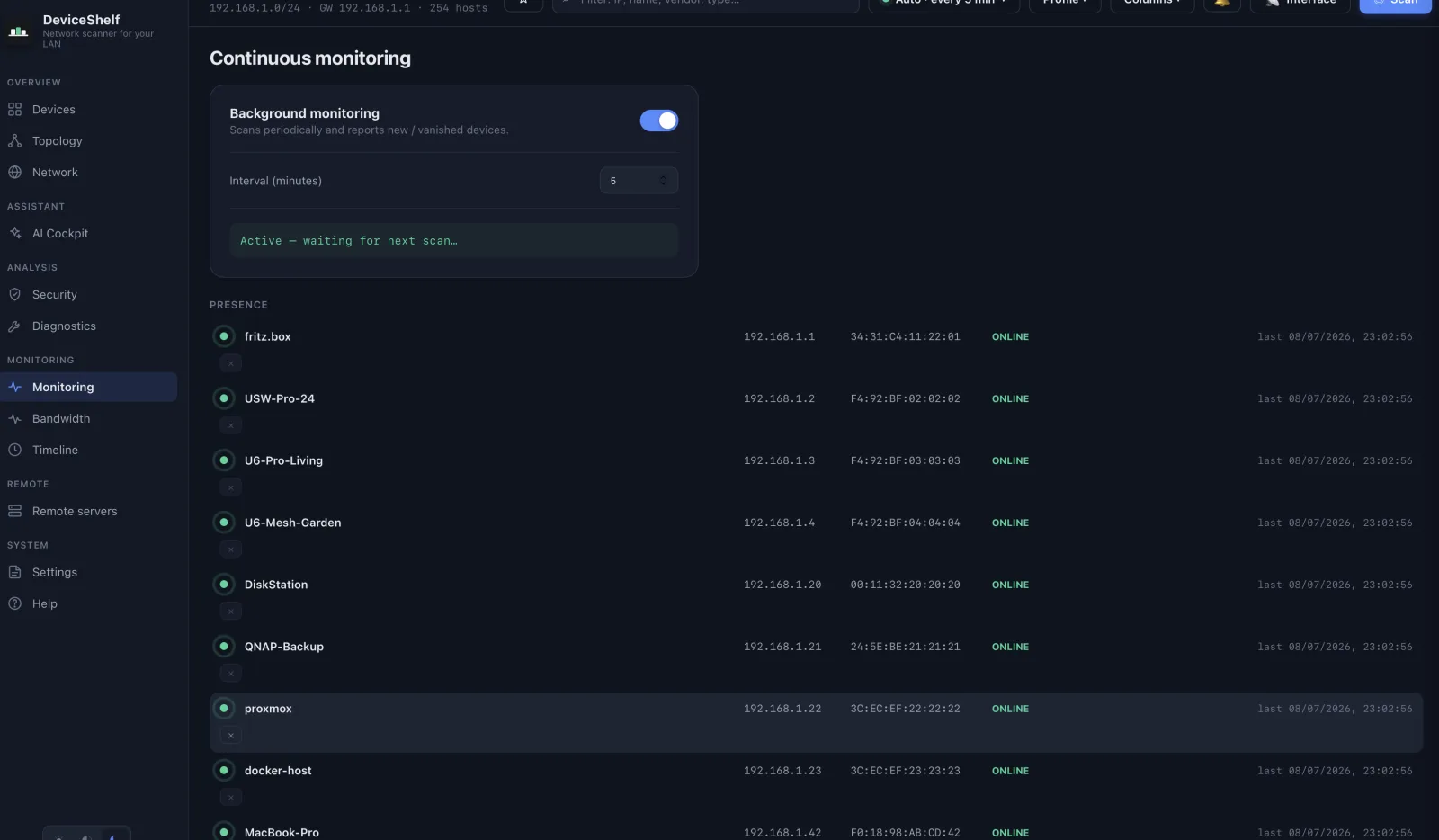Click the last-seen timestamp for U6-Mesh-Garden
Viewport: 1439px width, 840px height.
tap(1335, 523)
